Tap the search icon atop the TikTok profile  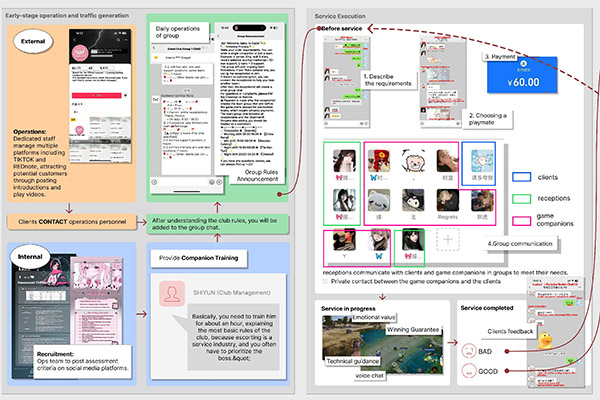pyautogui.click(x=118, y=40)
